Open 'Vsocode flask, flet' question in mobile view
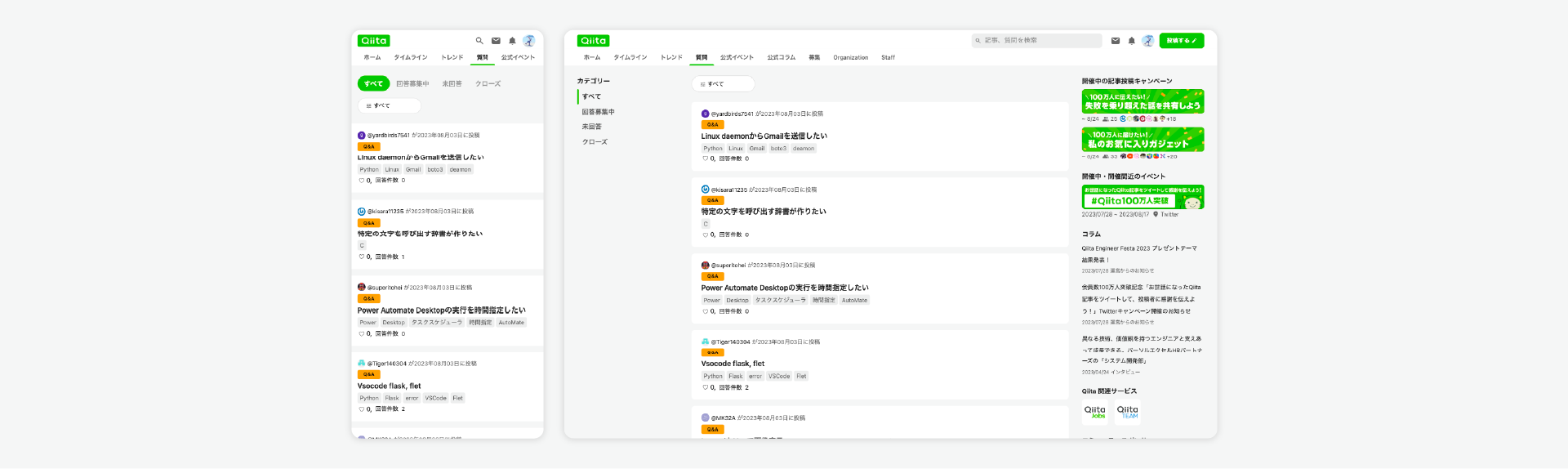This screenshot has width=1568, height=469. [x=390, y=386]
